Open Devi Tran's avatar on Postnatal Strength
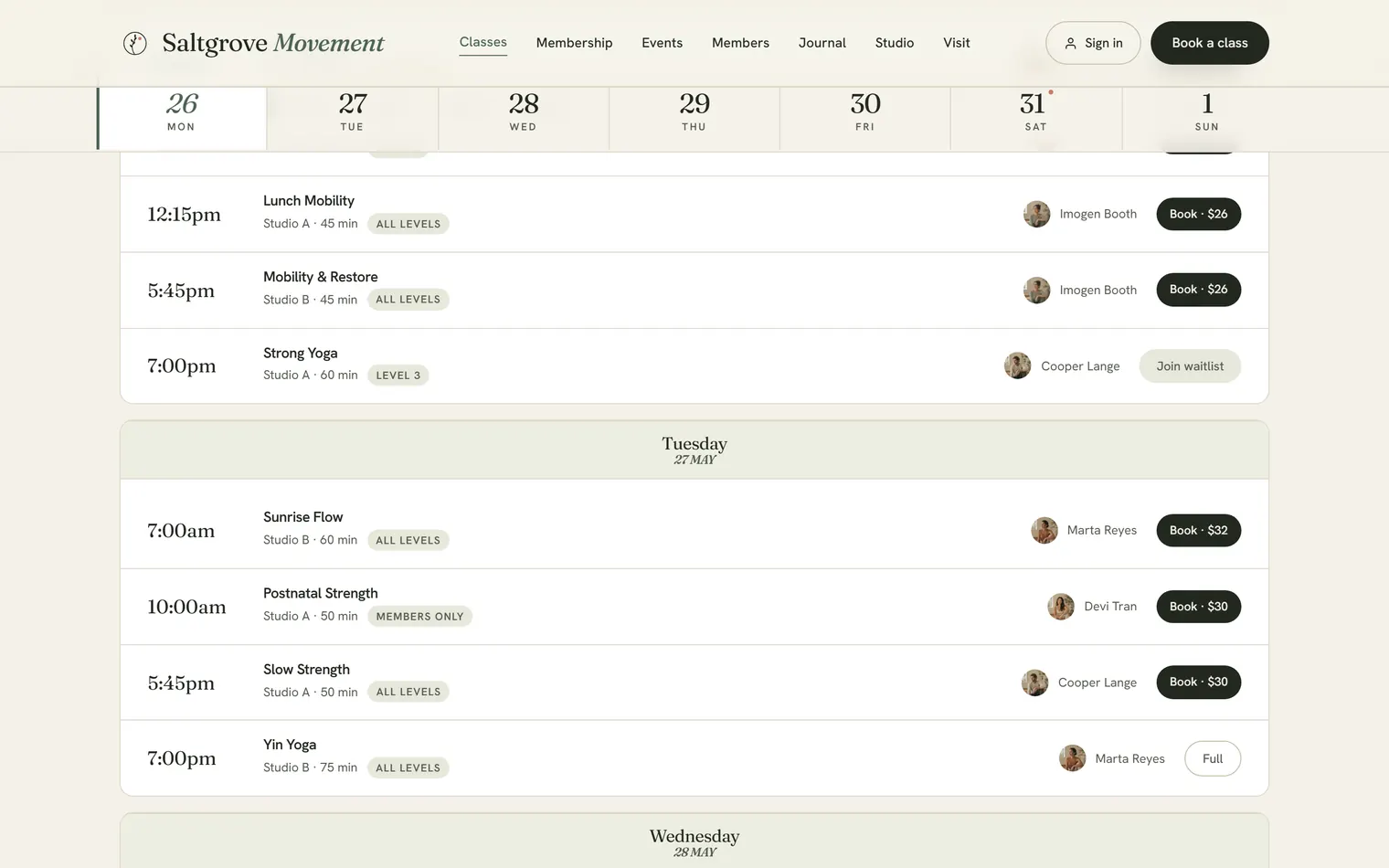 [1061, 607]
